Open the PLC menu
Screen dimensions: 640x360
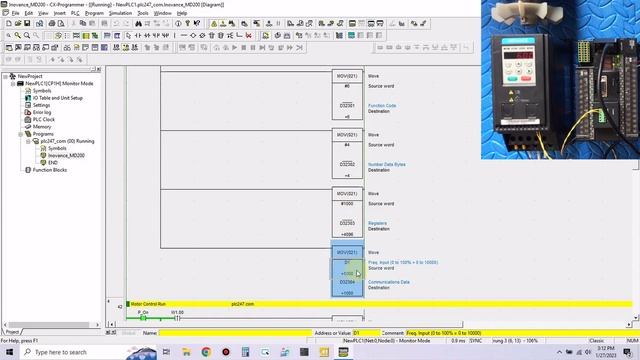coord(75,13)
